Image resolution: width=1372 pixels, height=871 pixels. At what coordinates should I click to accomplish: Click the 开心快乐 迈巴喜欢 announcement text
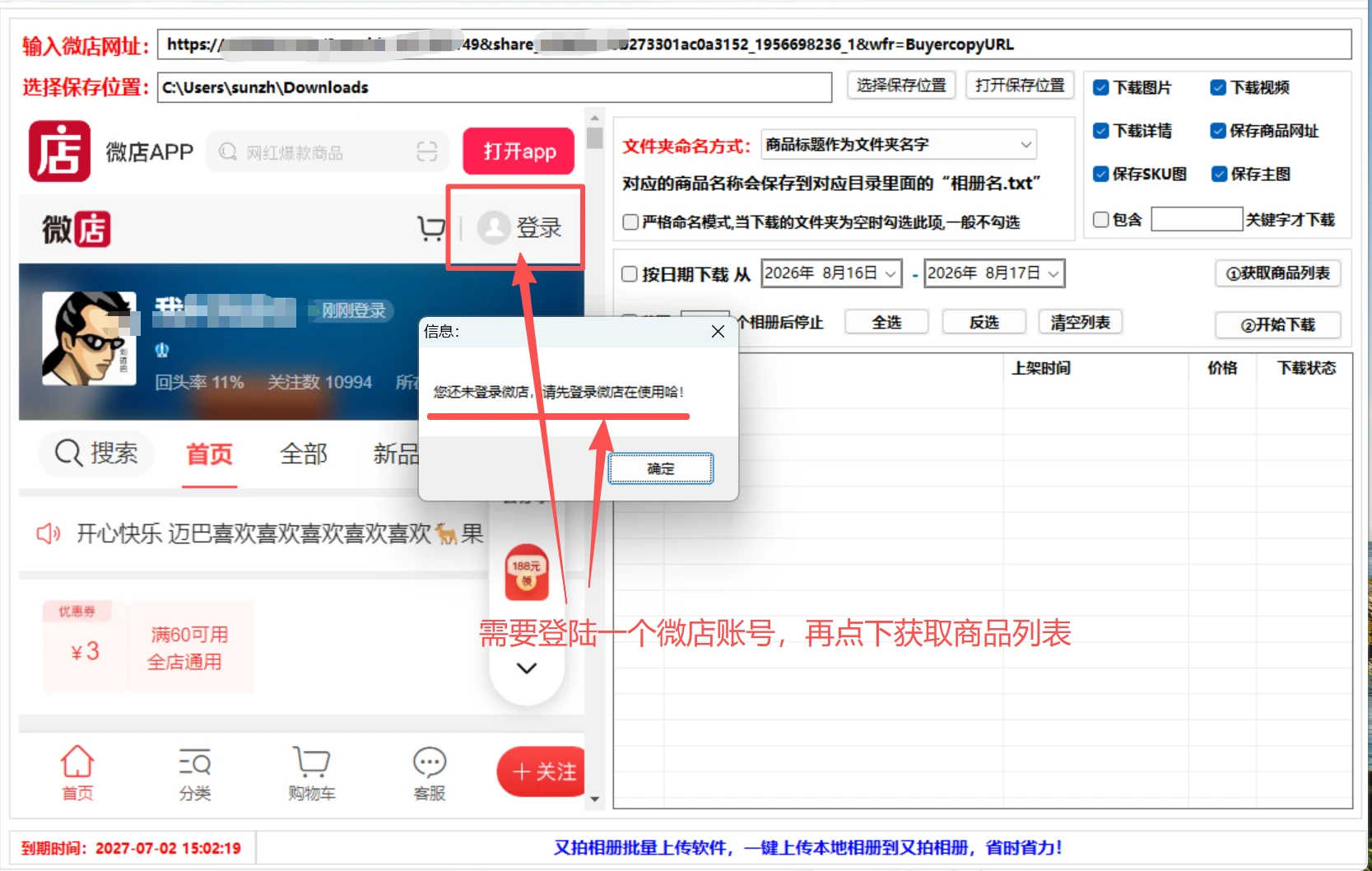coord(280,534)
